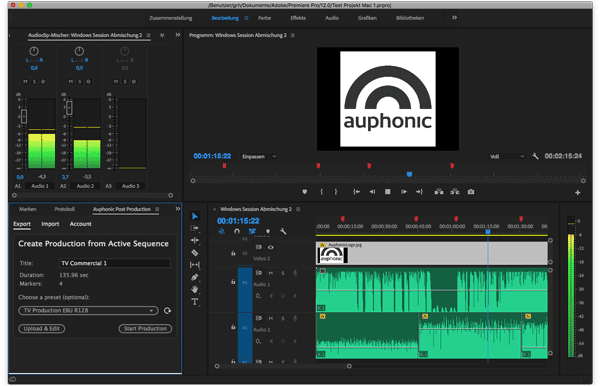Open timeline sequence panel menu
The width and height of the screenshot is (600, 386).
click(298, 209)
